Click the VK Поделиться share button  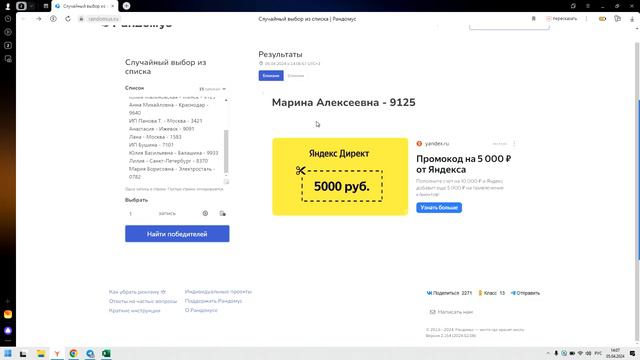tap(449, 293)
